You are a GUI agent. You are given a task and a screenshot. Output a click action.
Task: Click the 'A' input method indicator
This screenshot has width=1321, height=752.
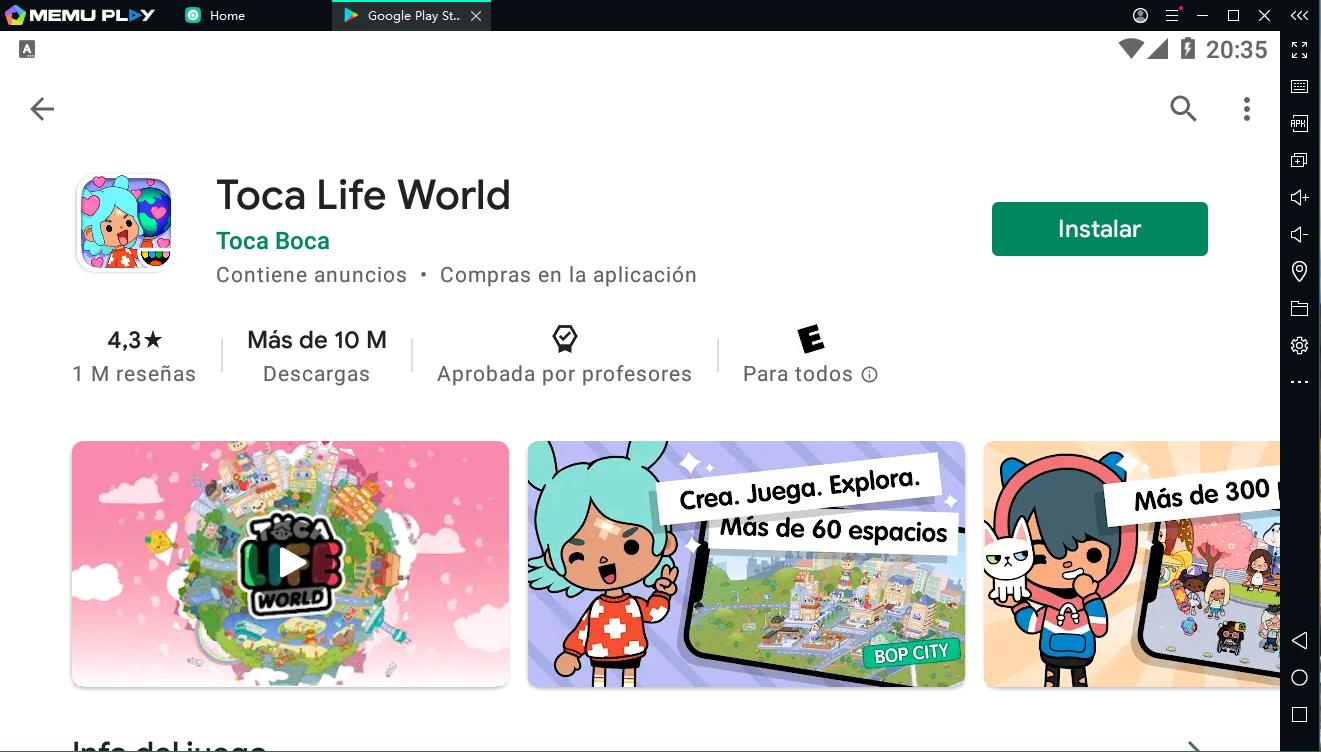27,49
